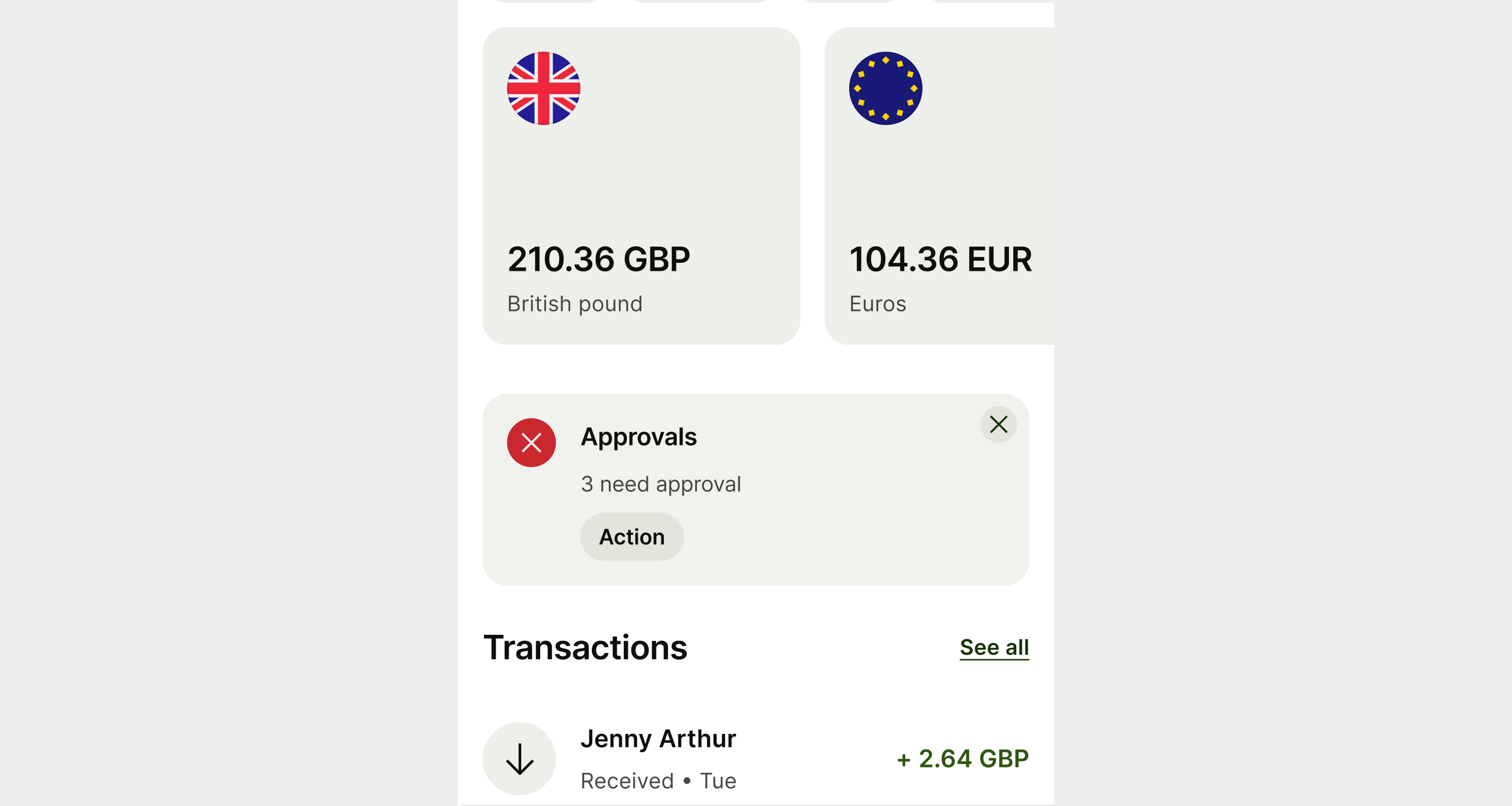This screenshot has height=806, width=1512.
Task: Dismiss the Approvals notification card
Action: pos(998,425)
